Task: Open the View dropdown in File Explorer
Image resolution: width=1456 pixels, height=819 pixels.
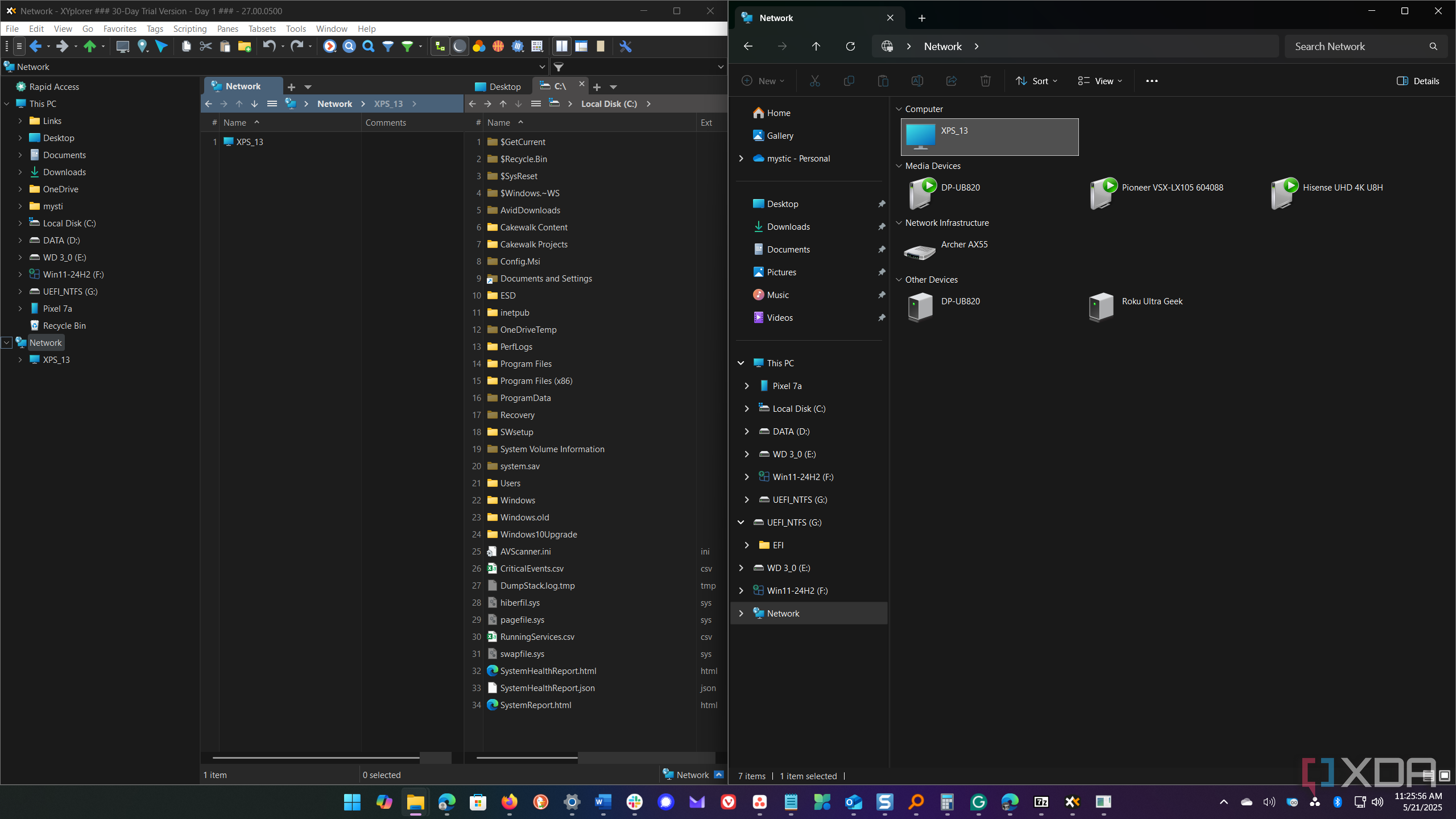Action: [1100, 81]
